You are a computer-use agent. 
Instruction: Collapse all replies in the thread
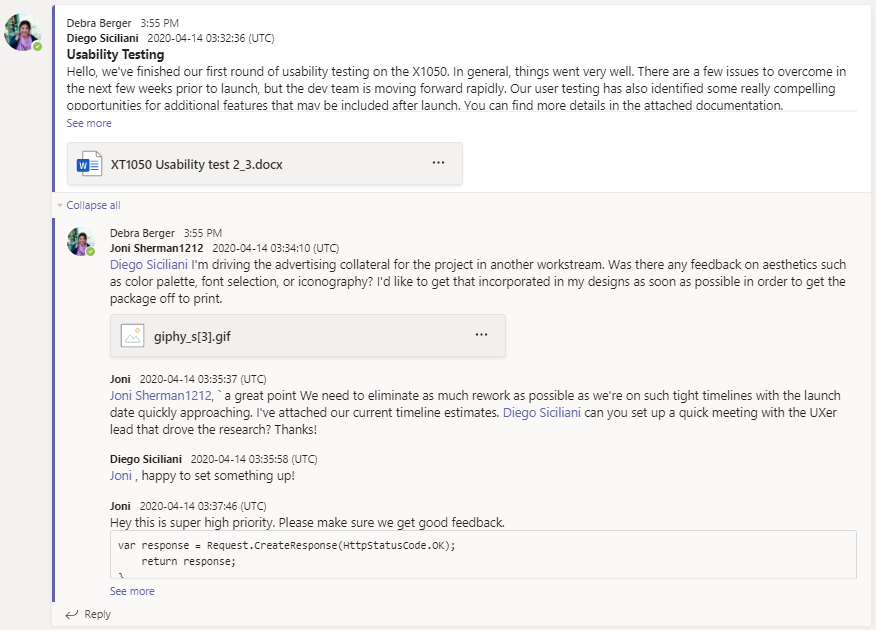93,205
